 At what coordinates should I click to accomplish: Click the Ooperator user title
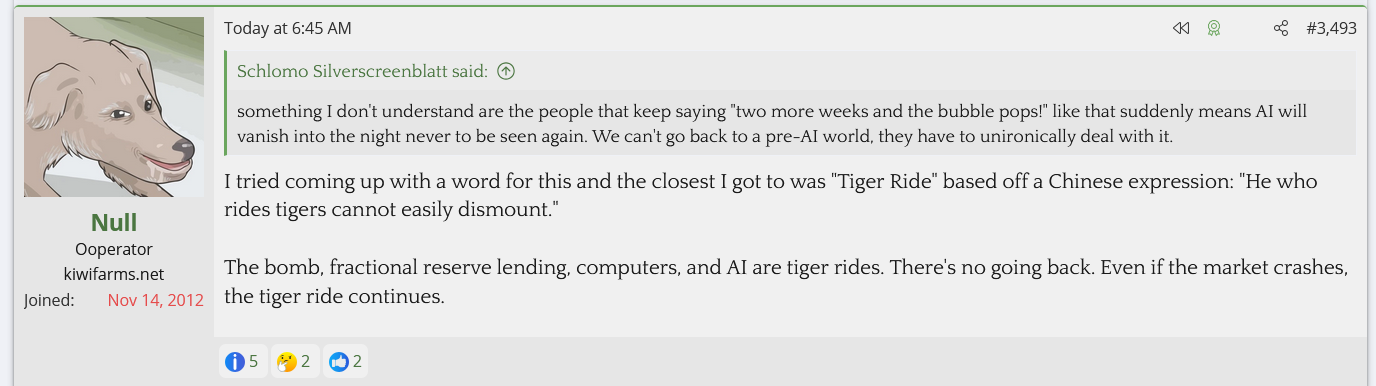tap(114, 249)
